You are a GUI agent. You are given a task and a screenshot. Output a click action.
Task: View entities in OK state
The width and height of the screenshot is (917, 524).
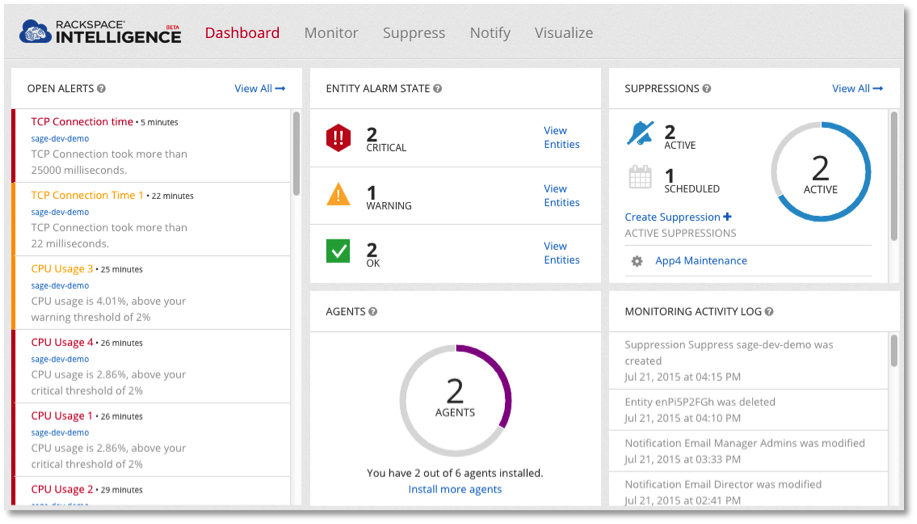click(561, 253)
